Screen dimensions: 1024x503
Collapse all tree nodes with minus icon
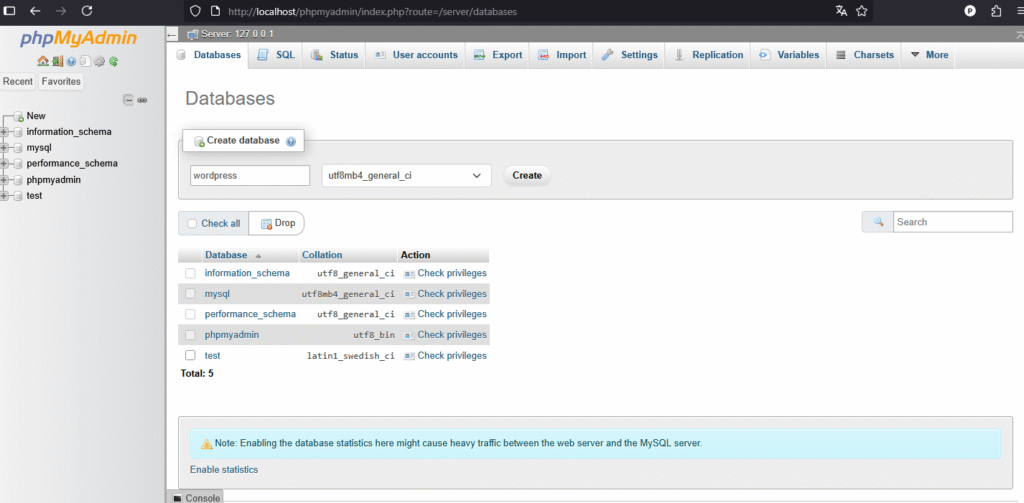(129, 100)
